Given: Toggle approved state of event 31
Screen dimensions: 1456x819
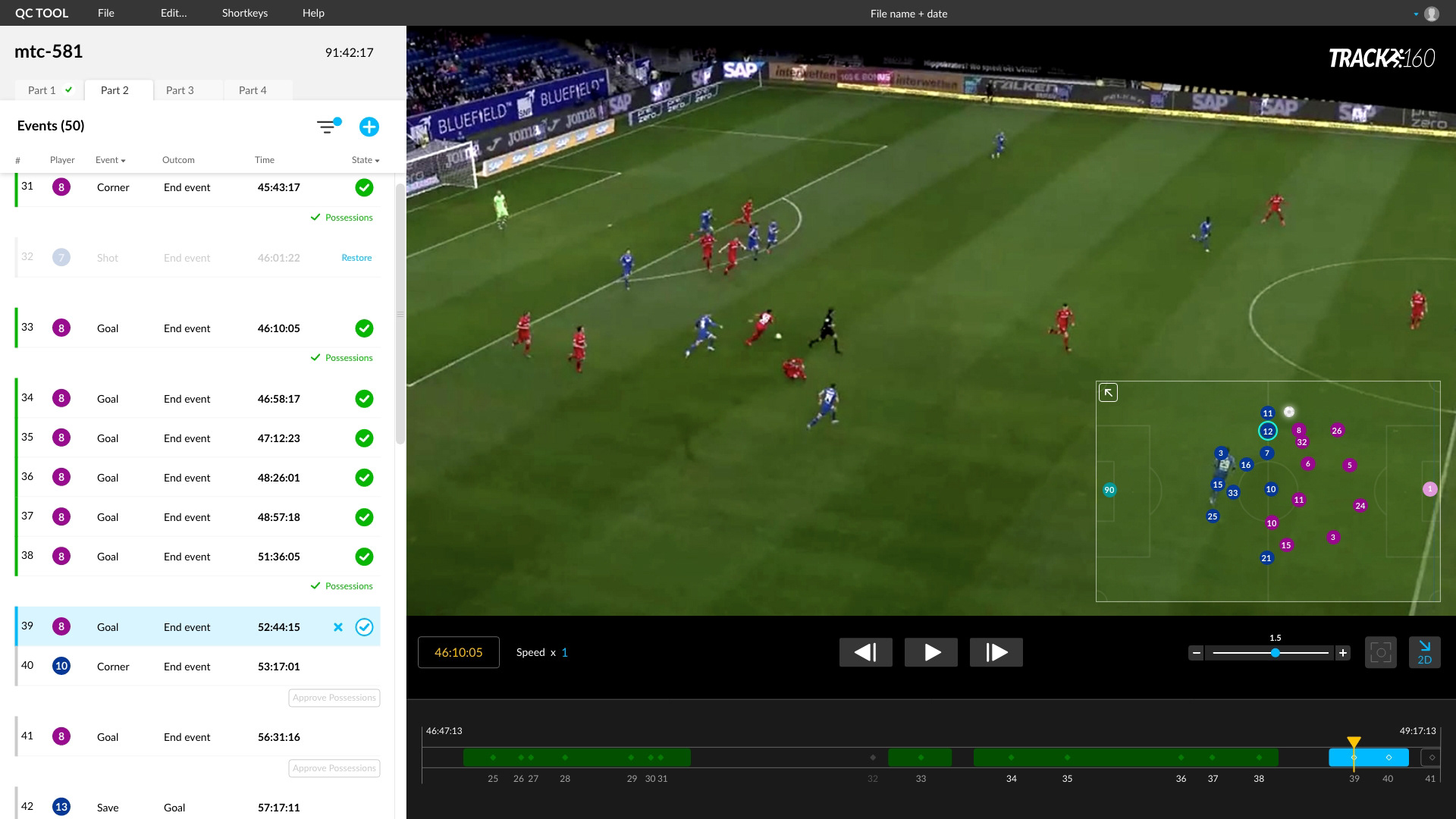Looking at the screenshot, I should pos(365,187).
